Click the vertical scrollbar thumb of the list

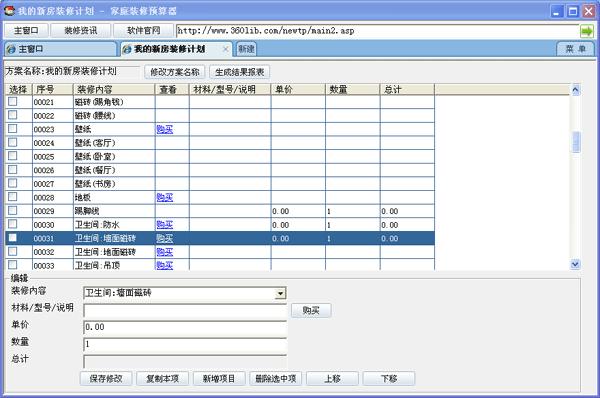(576, 142)
